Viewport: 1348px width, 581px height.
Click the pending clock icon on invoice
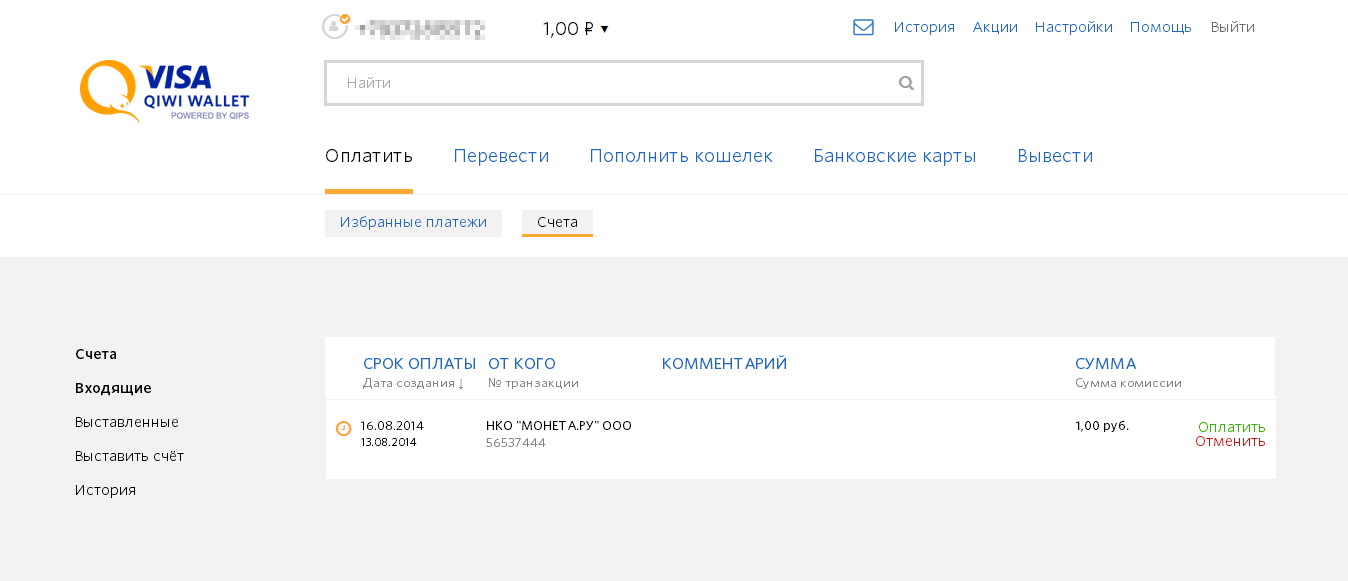click(343, 428)
